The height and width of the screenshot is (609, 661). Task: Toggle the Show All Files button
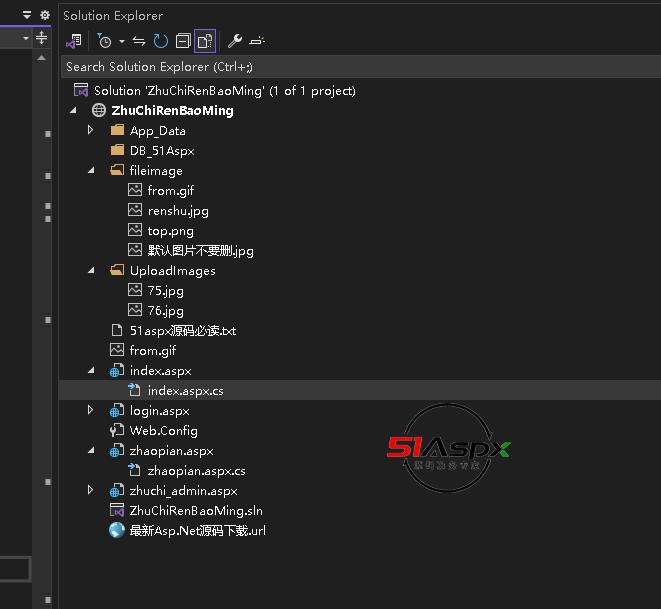click(x=204, y=41)
